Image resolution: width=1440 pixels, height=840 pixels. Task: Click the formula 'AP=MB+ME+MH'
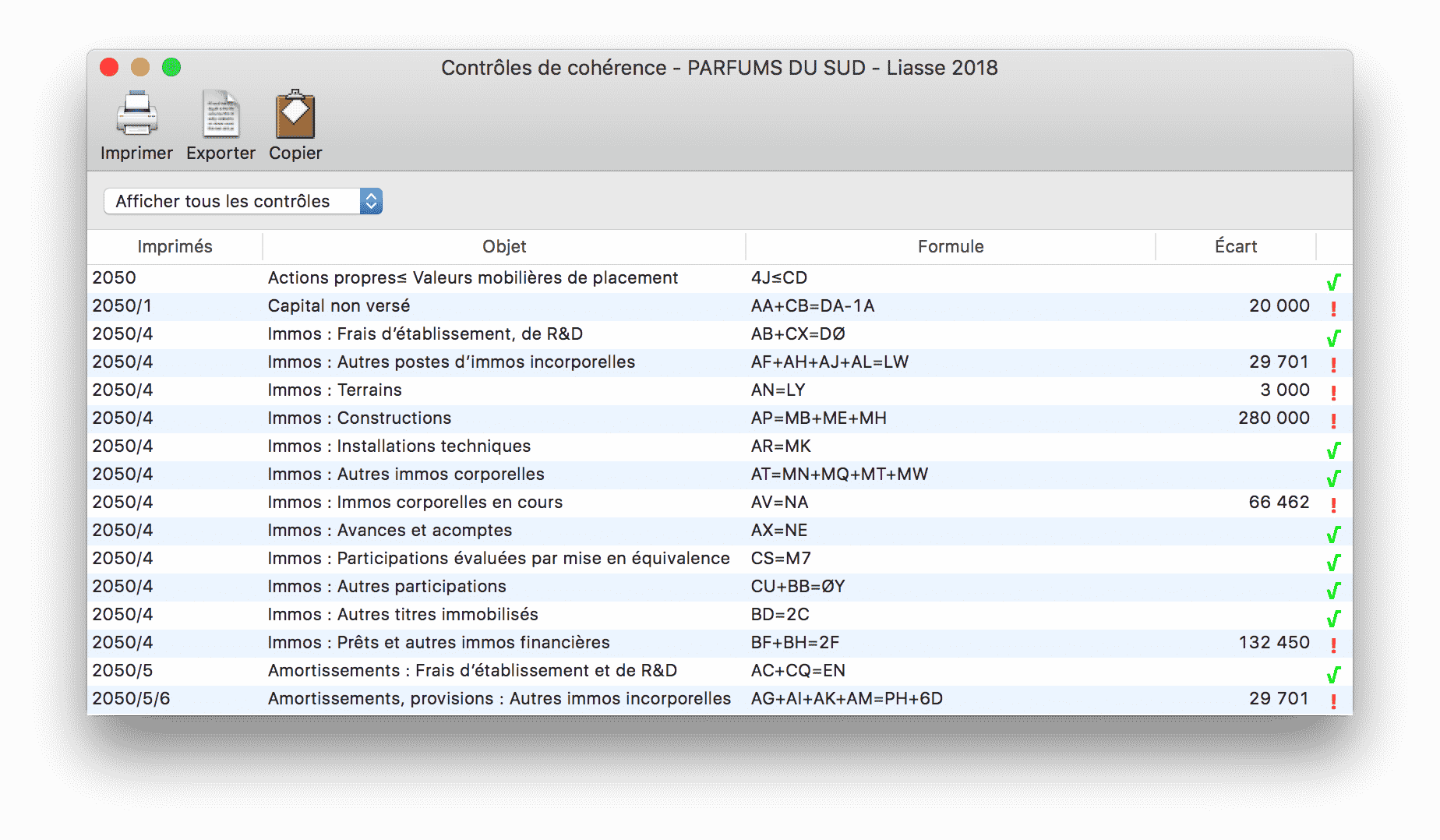point(819,418)
